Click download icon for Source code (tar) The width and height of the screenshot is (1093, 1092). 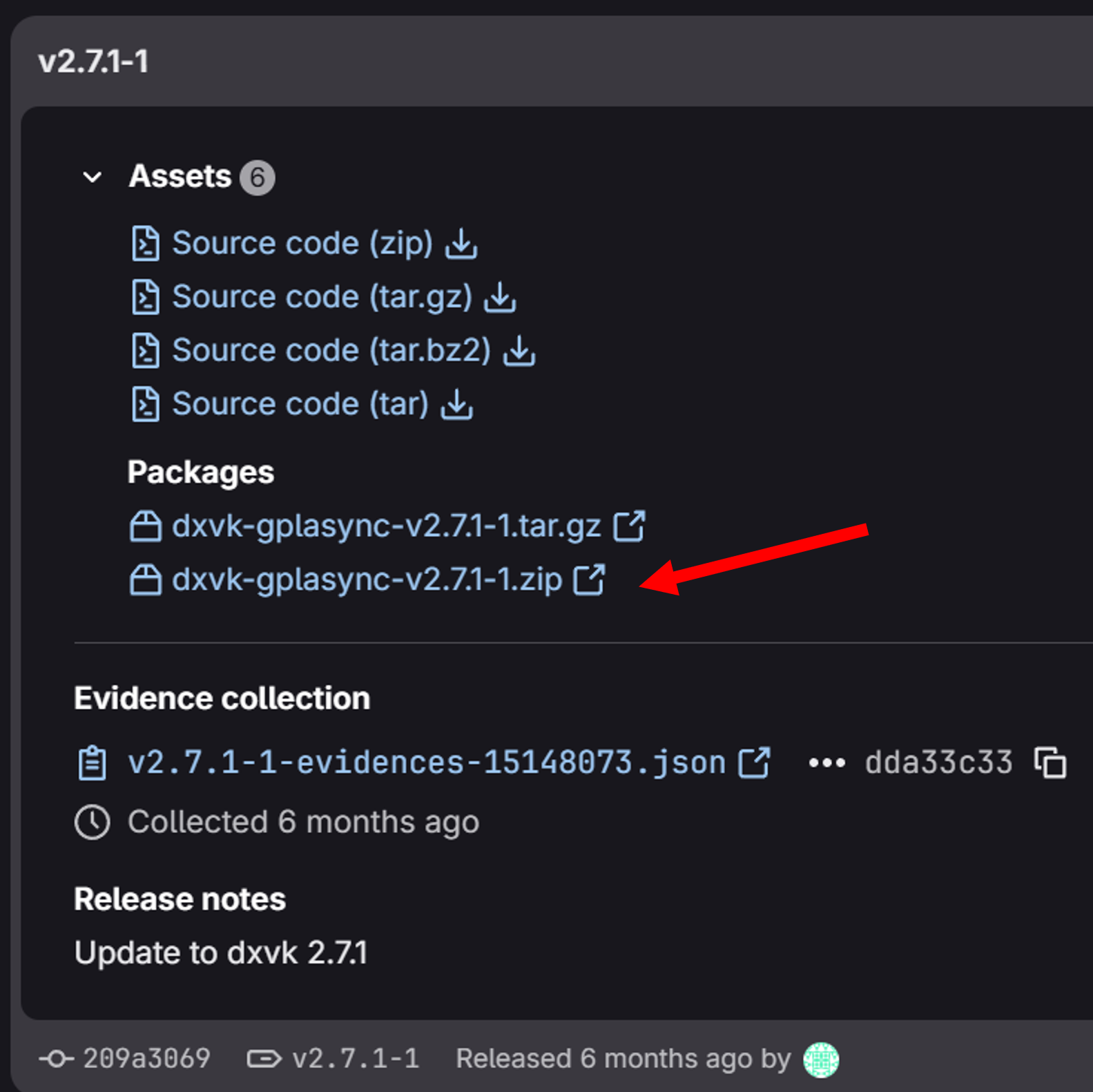457,405
